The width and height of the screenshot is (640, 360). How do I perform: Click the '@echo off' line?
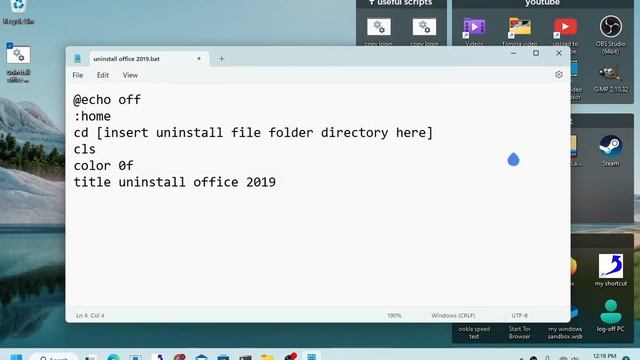[107, 100]
